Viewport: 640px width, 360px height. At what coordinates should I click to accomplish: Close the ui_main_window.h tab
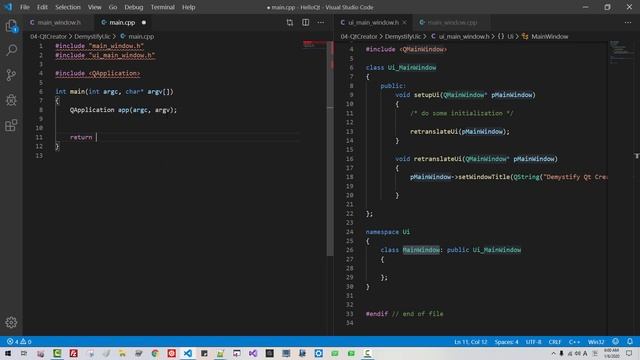[x=404, y=22]
